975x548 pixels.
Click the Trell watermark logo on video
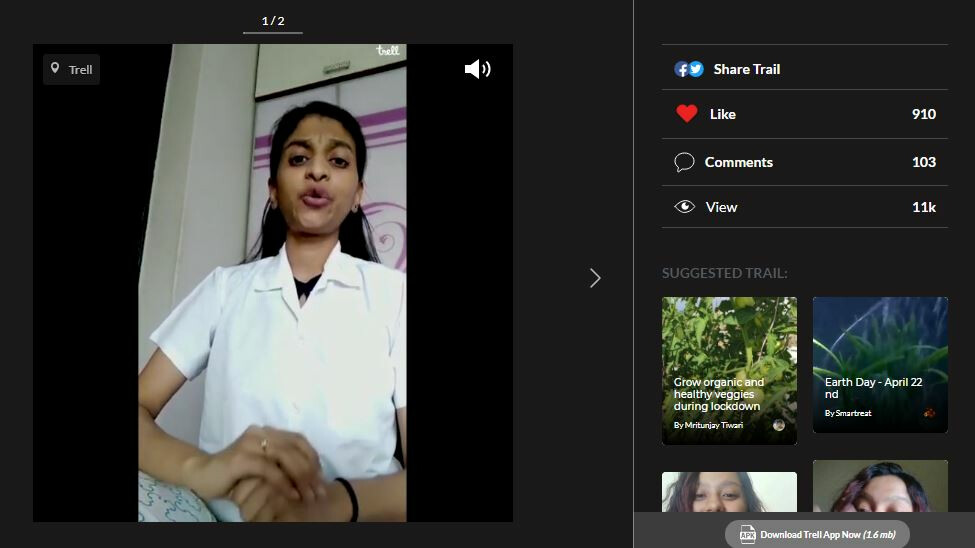pyautogui.click(x=388, y=51)
